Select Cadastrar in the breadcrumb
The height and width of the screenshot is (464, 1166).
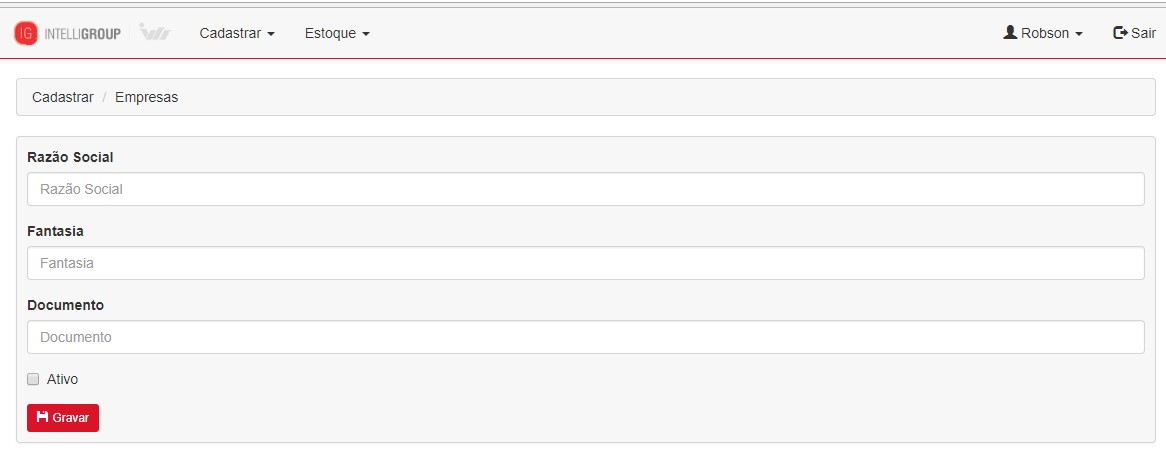[x=62, y=97]
